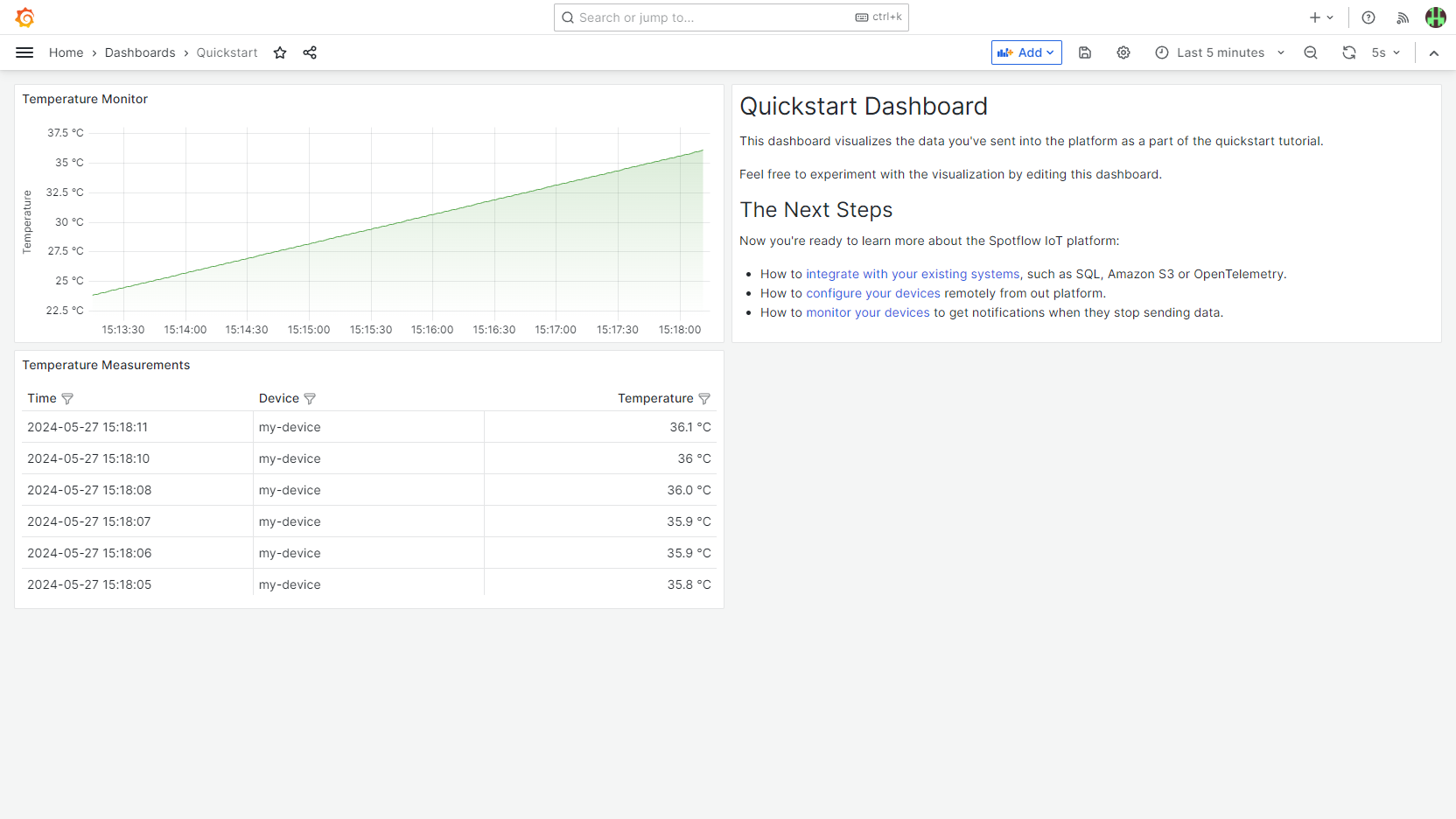Open dashboard settings gear

[x=1123, y=52]
